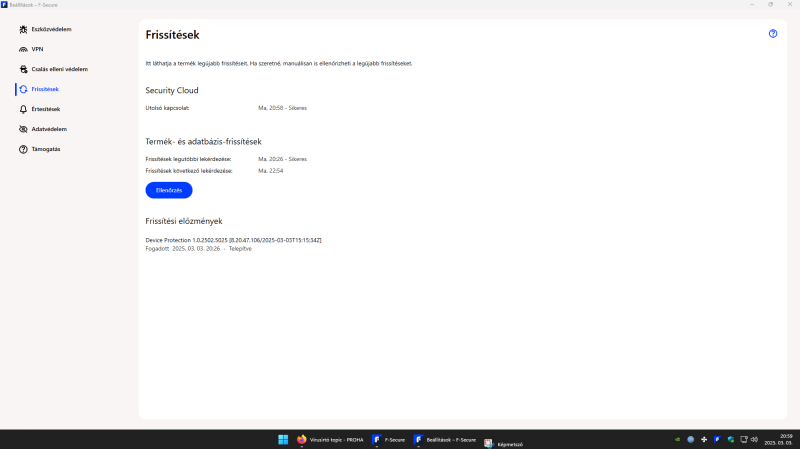
Task: Open the Windows Start menu
Action: (x=283, y=439)
